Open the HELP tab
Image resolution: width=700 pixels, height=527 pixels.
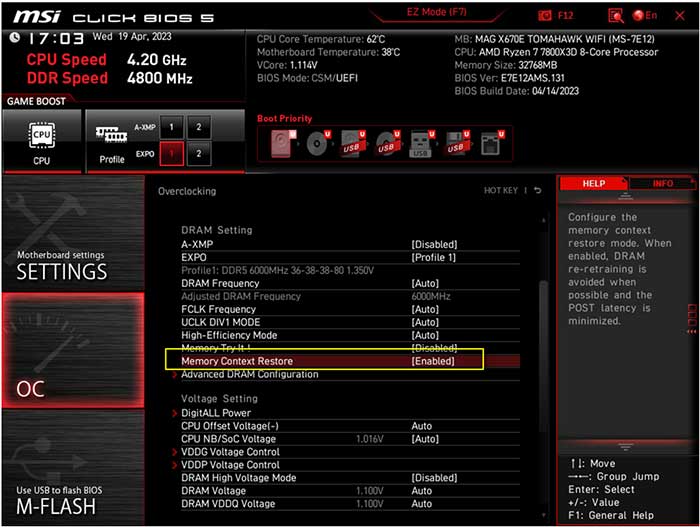point(593,184)
